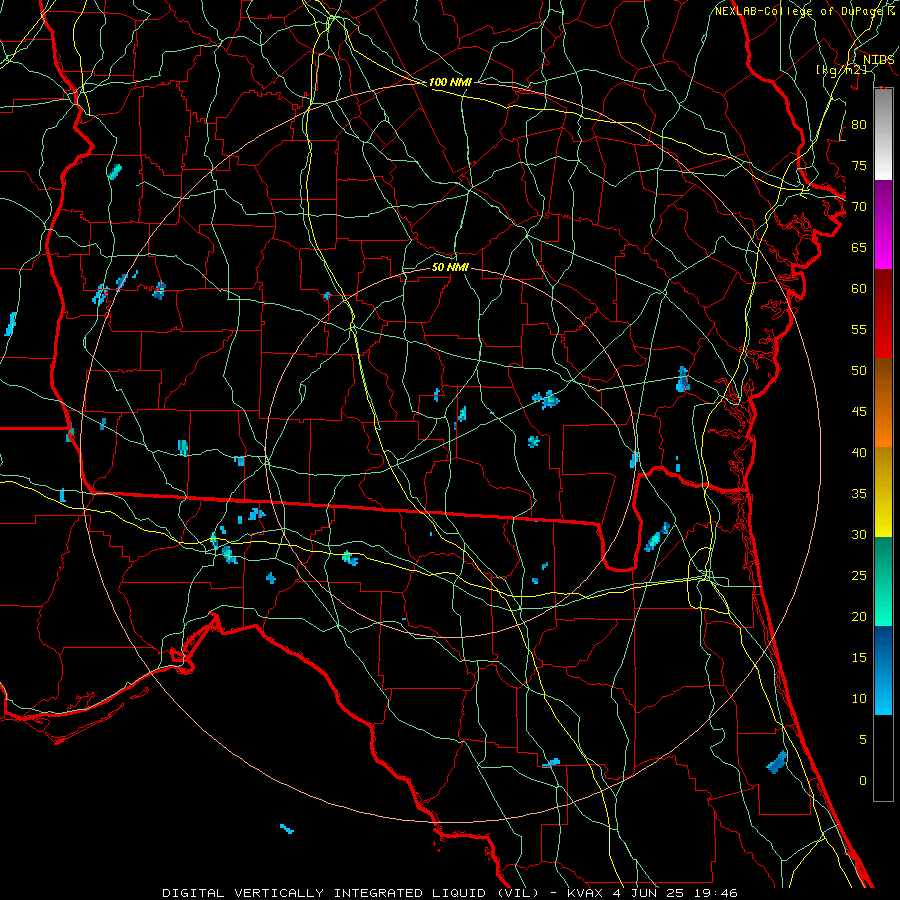The height and width of the screenshot is (900, 900).
Task: Click the scale value 35
Action: point(859,494)
